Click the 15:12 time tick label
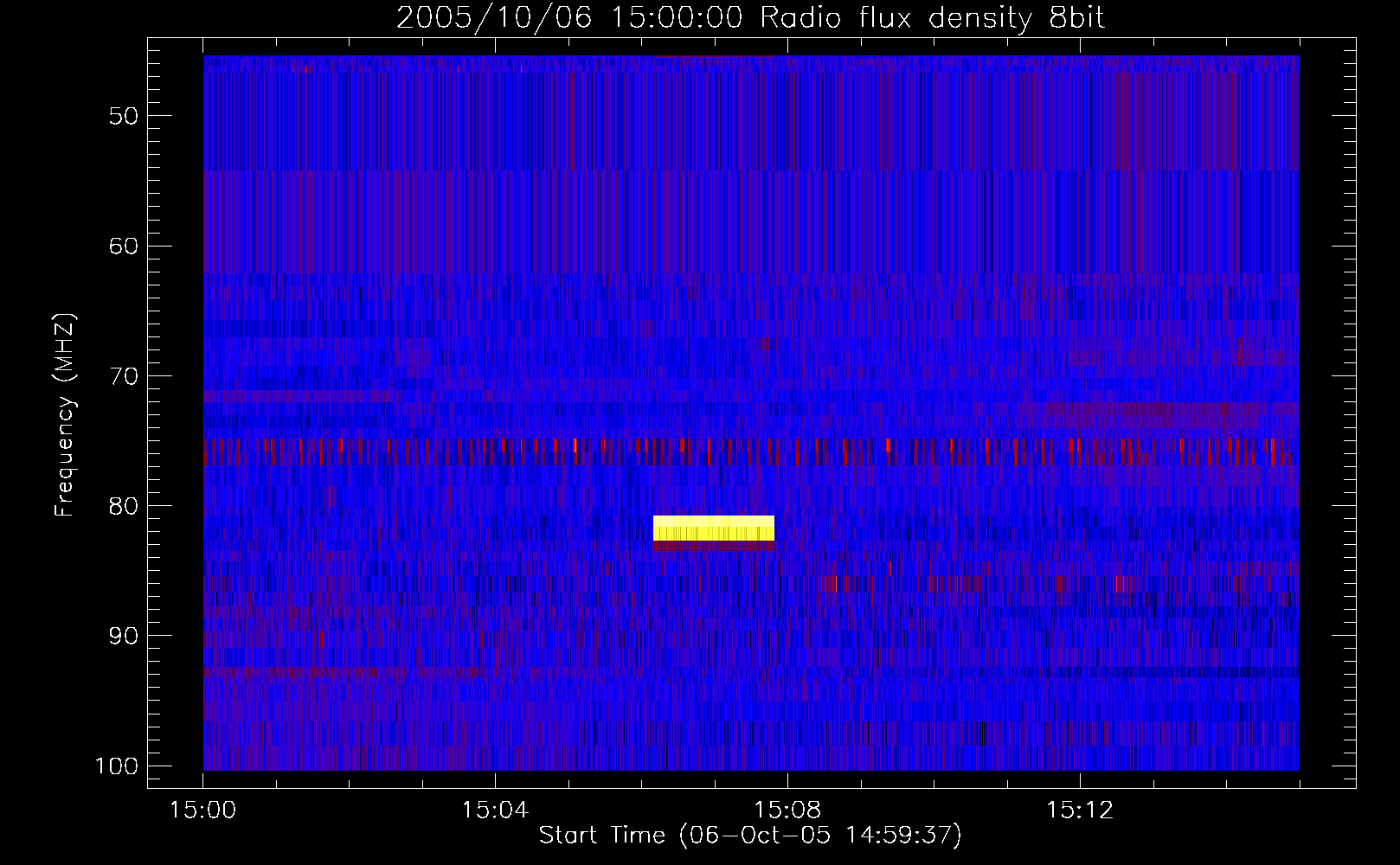Image resolution: width=1400 pixels, height=865 pixels. [1079, 811]
